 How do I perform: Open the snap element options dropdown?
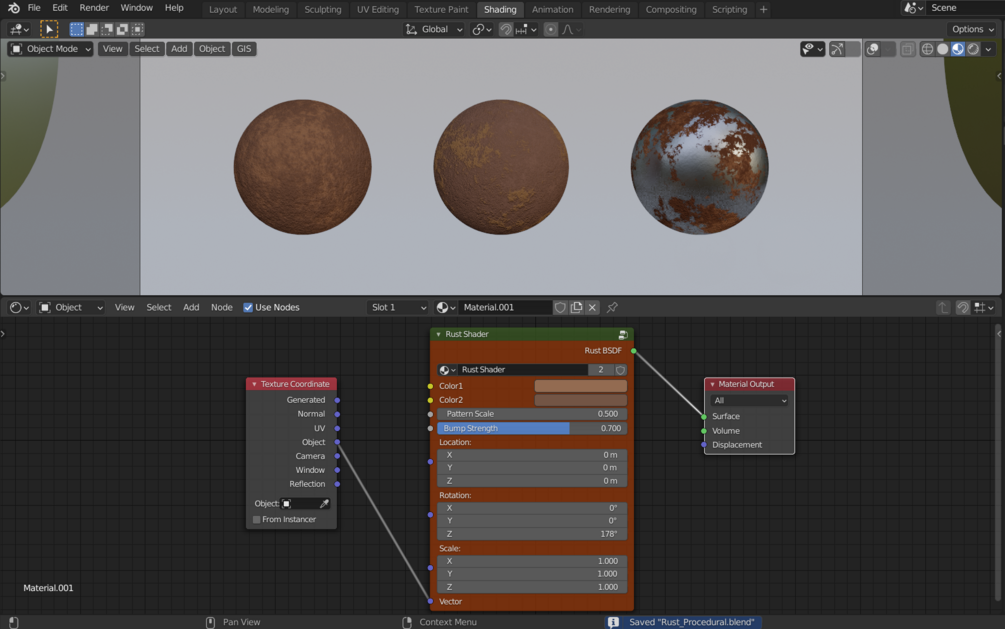526,29
